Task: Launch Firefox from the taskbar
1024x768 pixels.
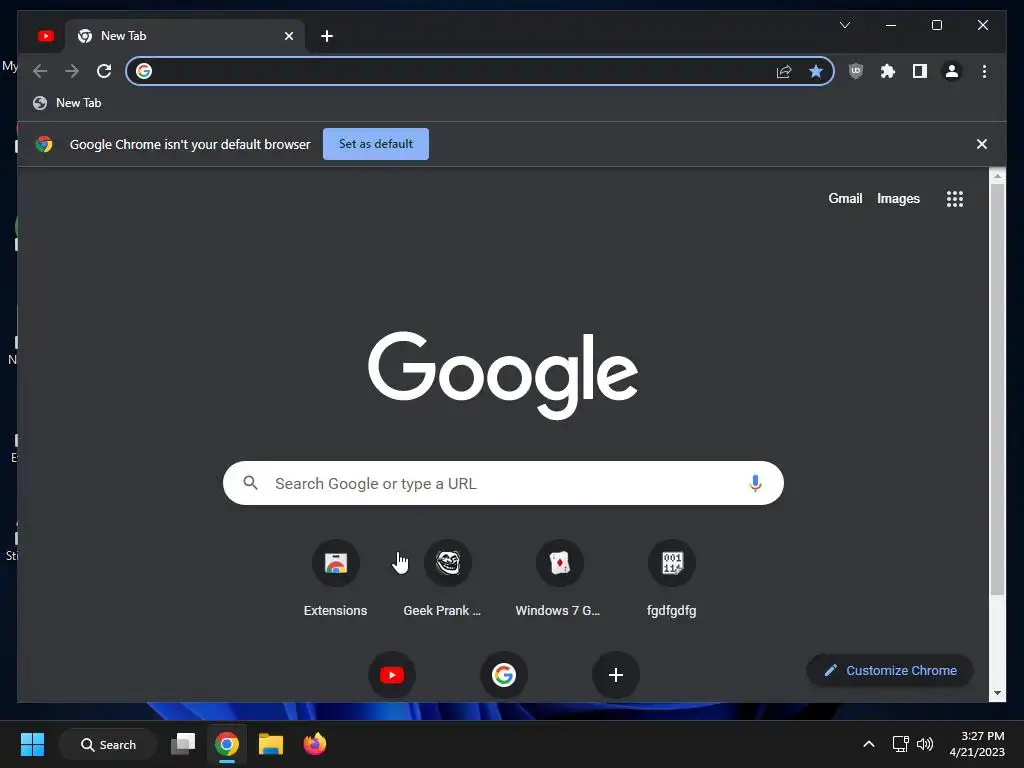Action: tap(315, 744)
